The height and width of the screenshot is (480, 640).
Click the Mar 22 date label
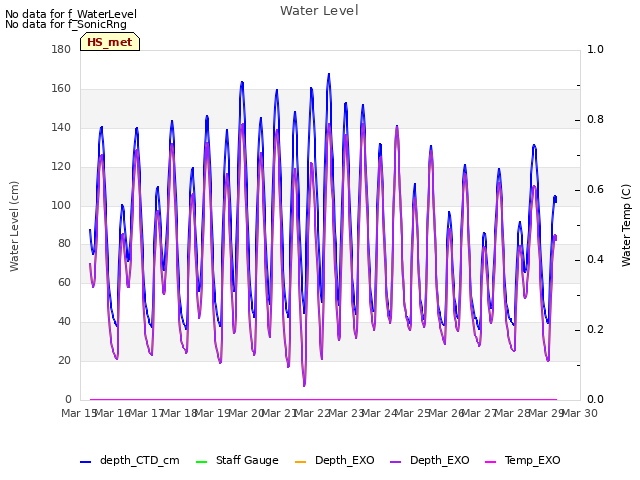[313, 413]
